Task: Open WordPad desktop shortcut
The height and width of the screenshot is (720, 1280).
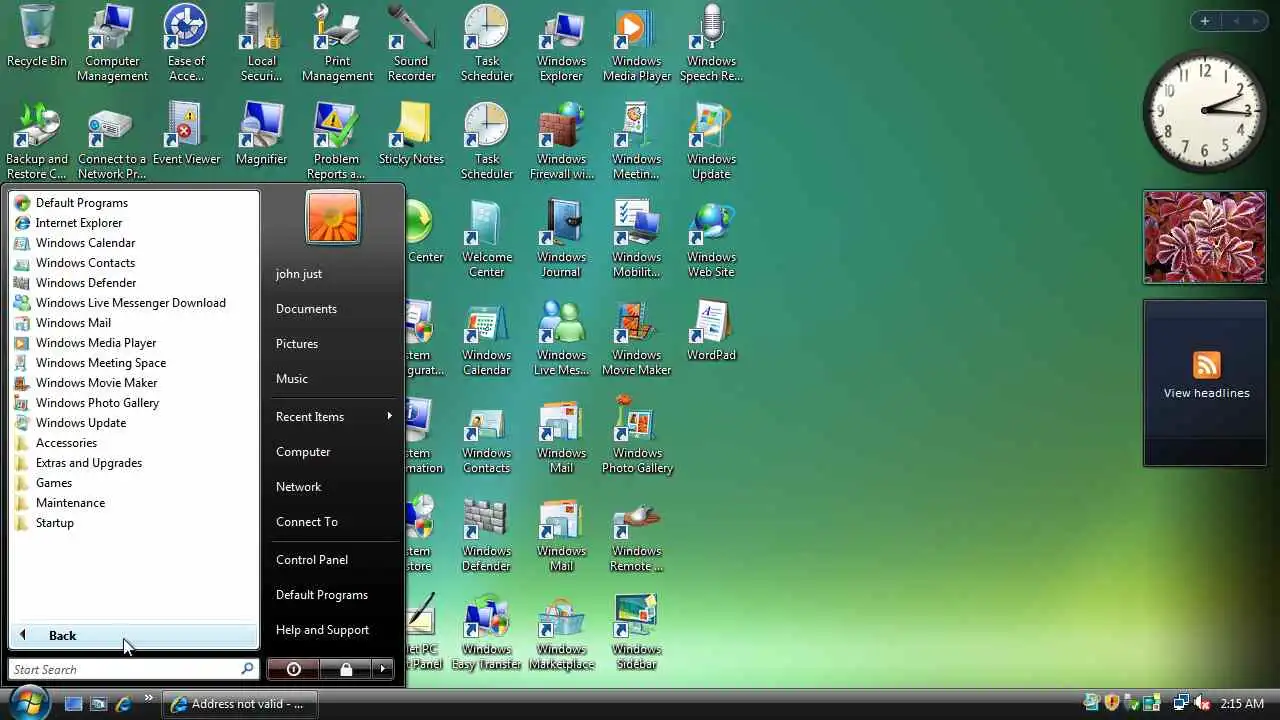Action: coord(711,330)
